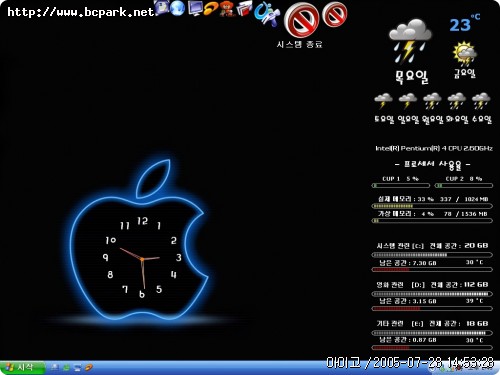Click the 토요일 forecast label
This screenshot has height=375, width=500.
pos(384,119)
